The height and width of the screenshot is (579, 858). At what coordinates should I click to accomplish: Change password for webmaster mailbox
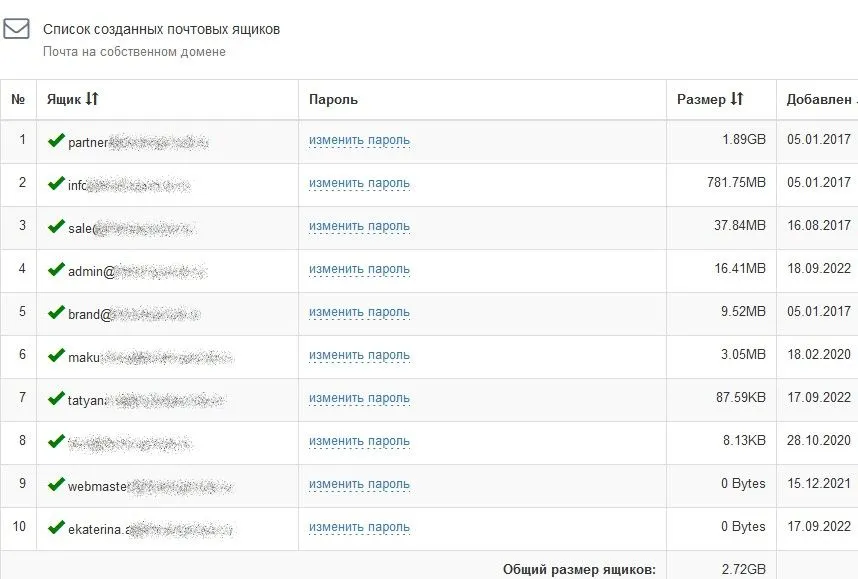point(359,484)
